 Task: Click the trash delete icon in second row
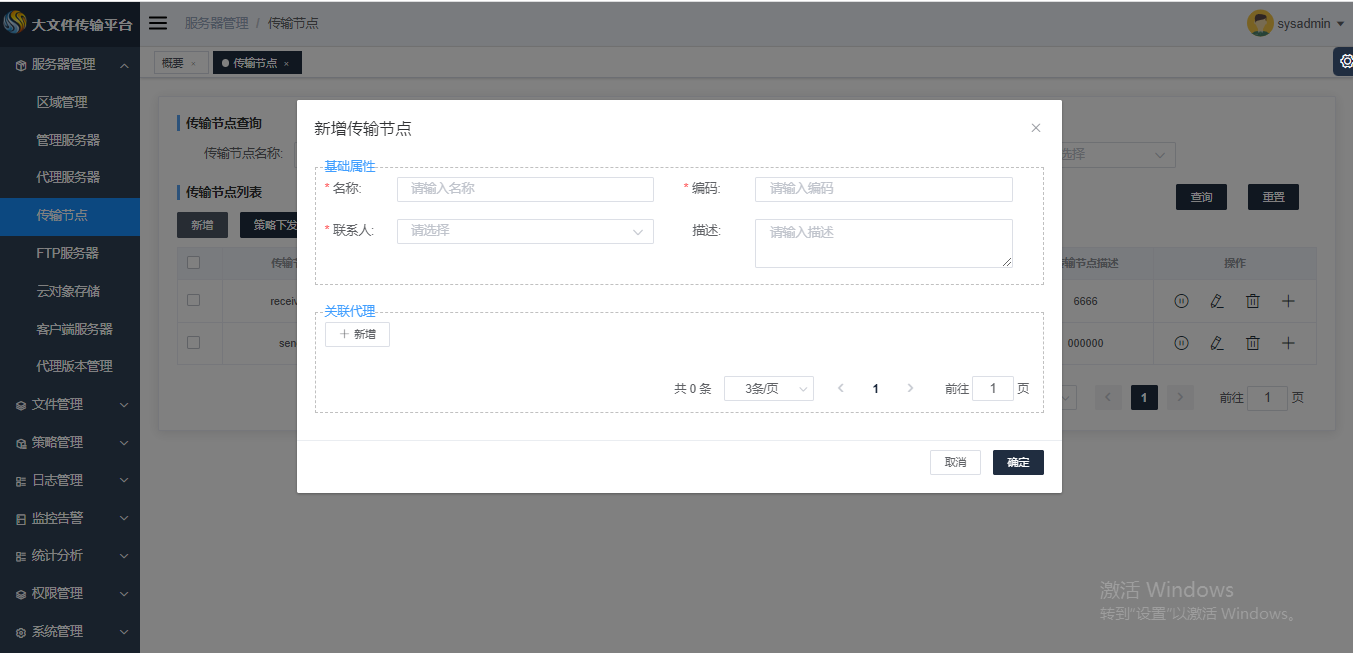point(1252,343)
